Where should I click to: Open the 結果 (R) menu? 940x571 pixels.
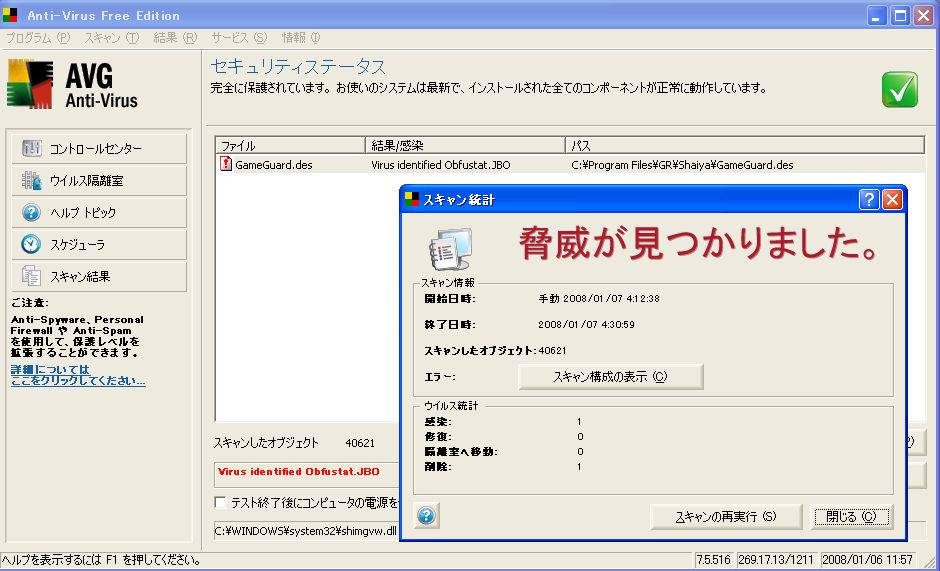pos(175,38)
